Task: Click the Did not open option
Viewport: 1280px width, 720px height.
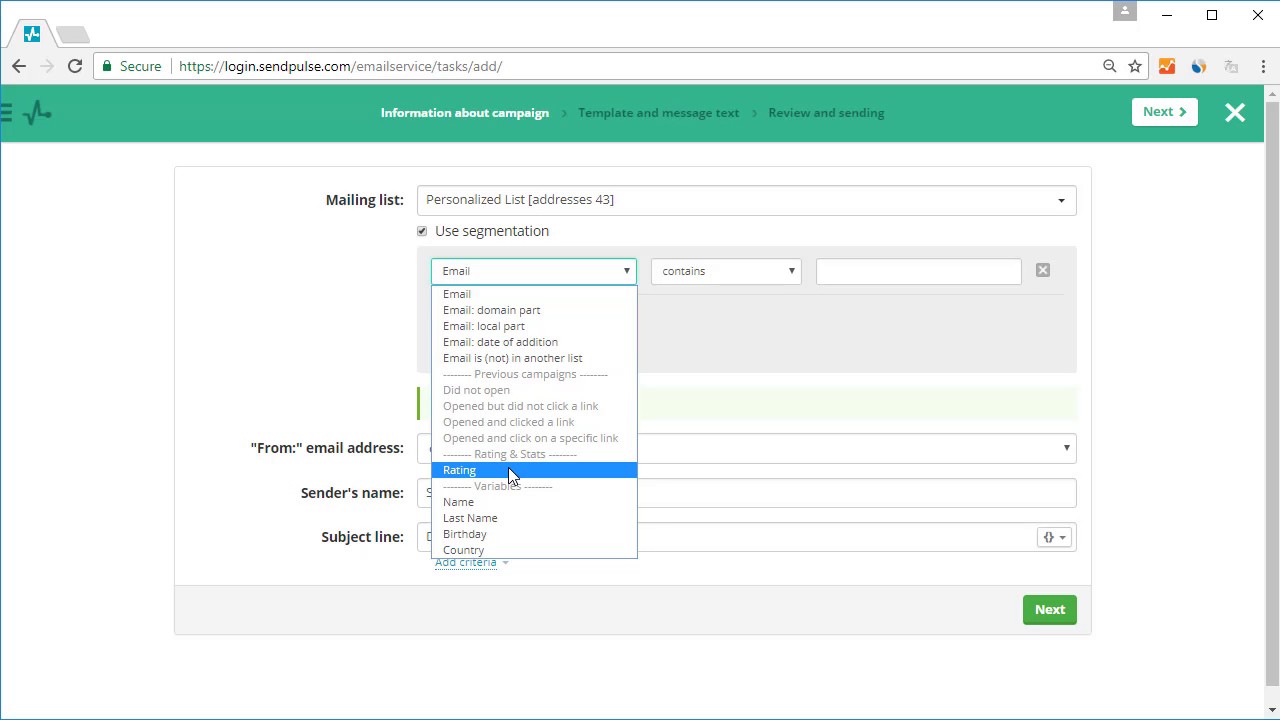Action: point(534,390)
